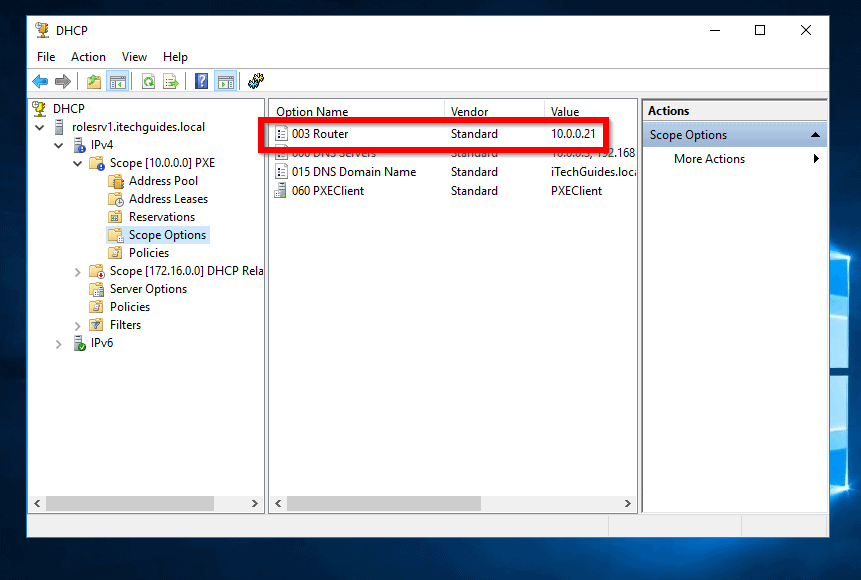The height and width of the screenshot is (580, 861).
Task: Expand the IPv6 node
Action: pos(58,343)
